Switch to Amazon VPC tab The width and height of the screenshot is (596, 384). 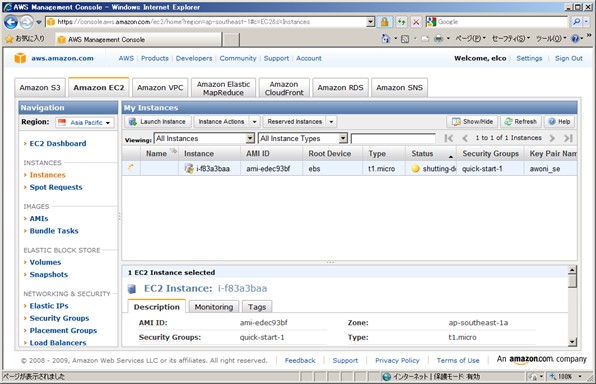[x=160, y=87]
